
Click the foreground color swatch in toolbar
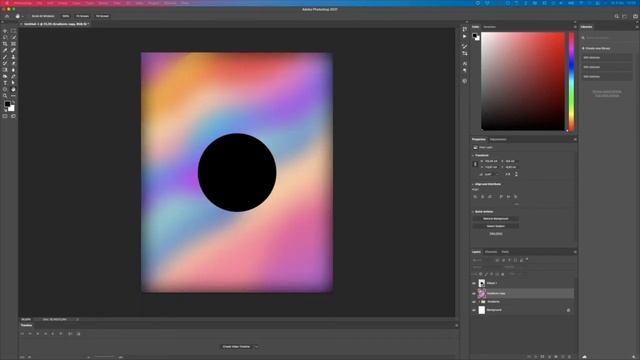coord(7,104)
